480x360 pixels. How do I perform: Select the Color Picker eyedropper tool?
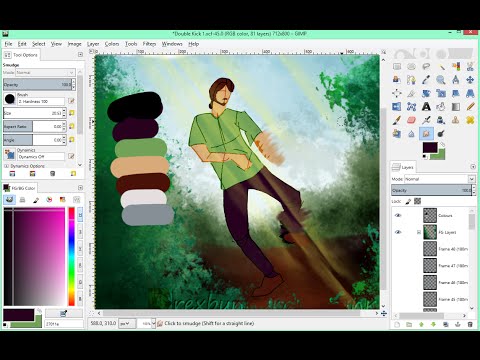[426, 80]
